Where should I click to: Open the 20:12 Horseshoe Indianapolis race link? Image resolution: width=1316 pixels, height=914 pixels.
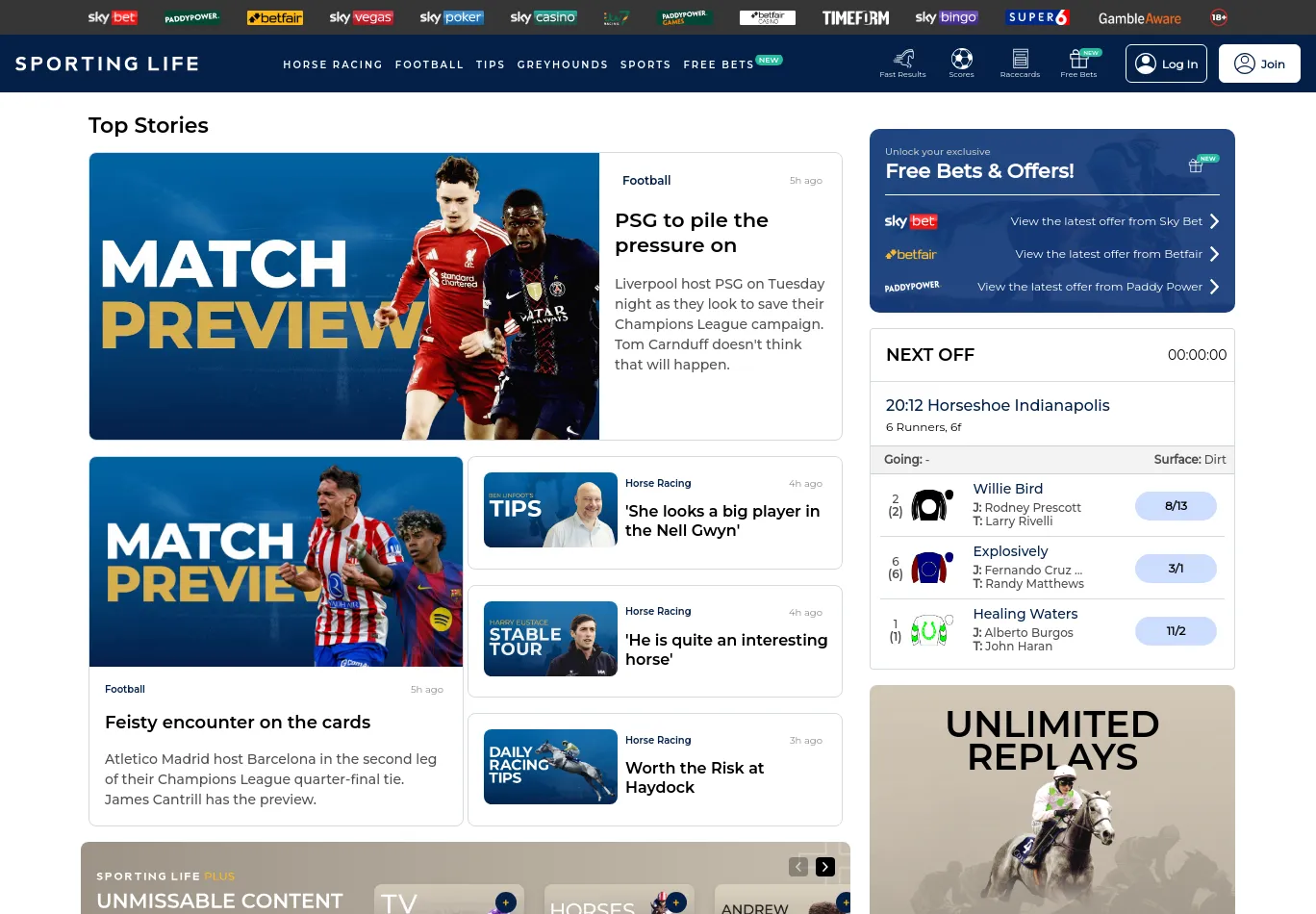[998, 406]
